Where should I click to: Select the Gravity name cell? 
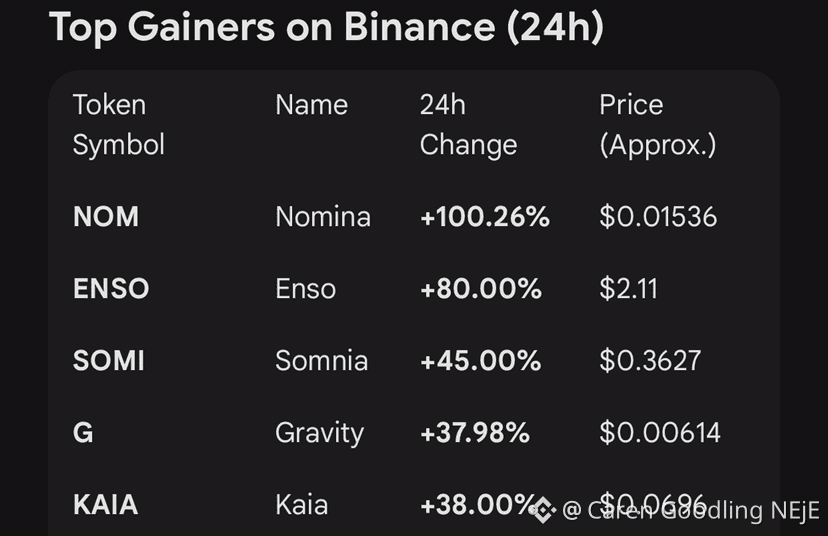319,433
